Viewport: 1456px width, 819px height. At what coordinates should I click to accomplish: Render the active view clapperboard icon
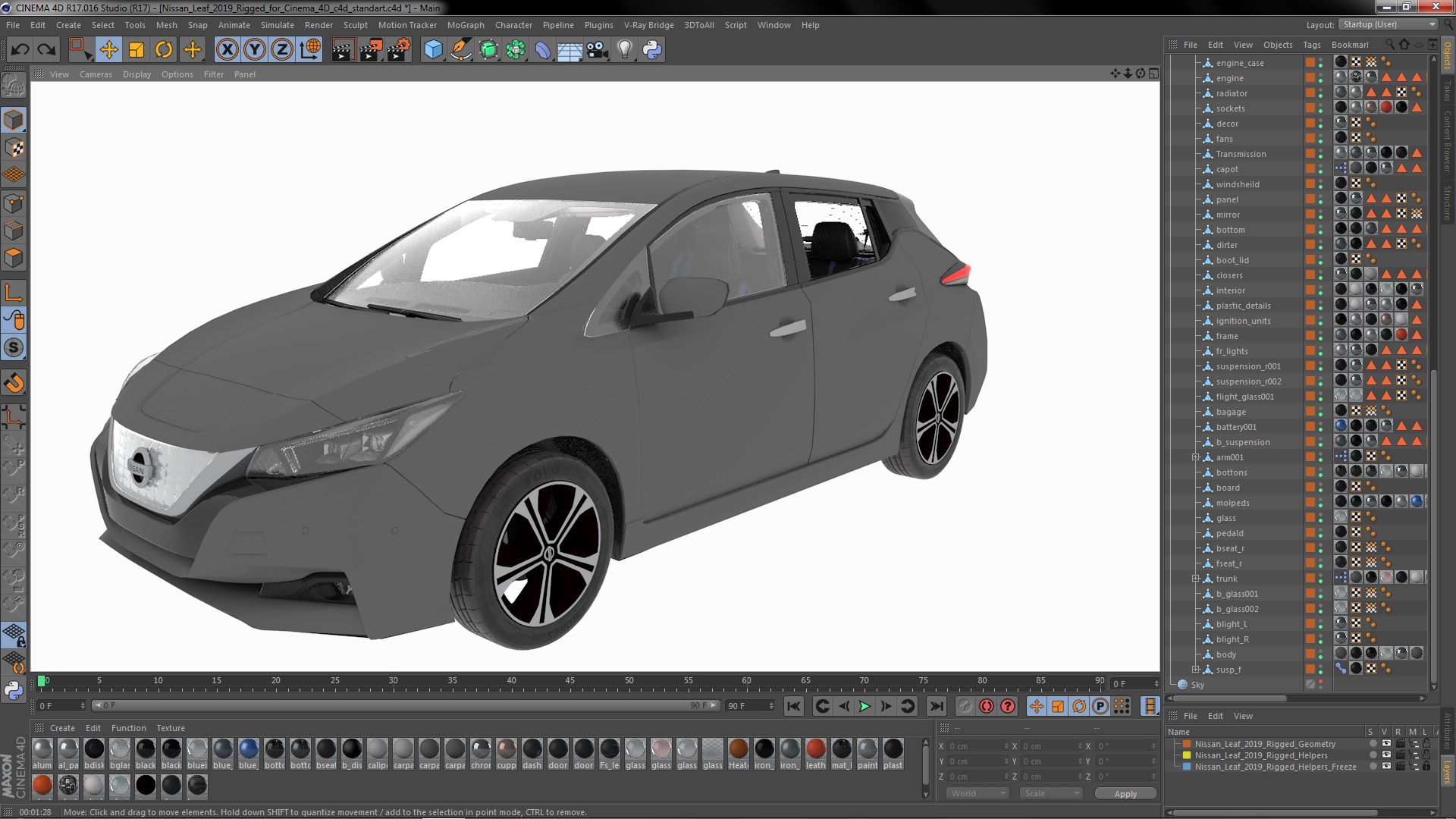coord(343,50)
